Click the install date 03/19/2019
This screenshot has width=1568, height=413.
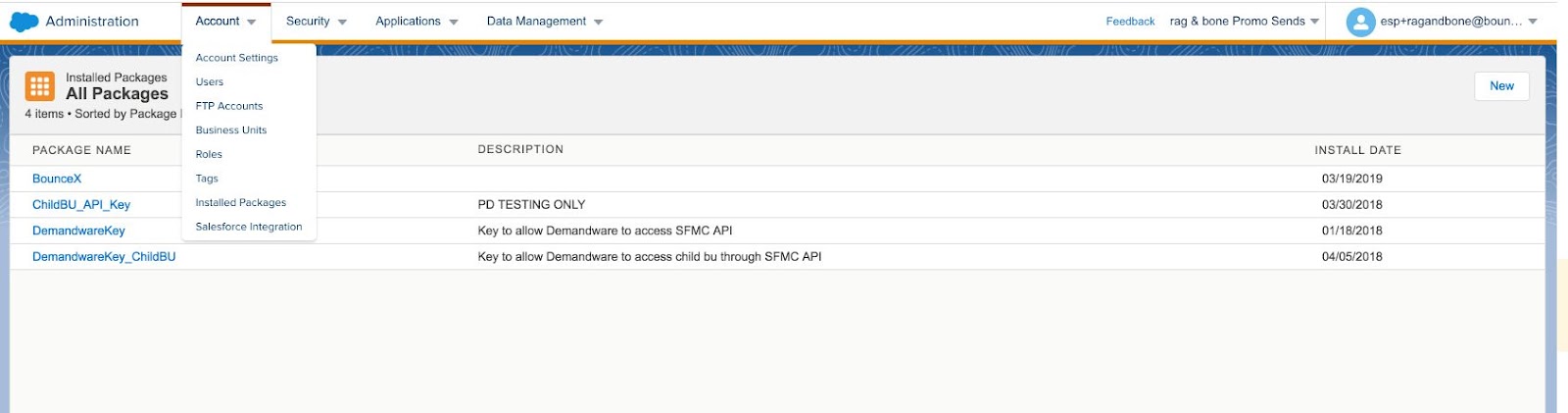[1351, 179]
